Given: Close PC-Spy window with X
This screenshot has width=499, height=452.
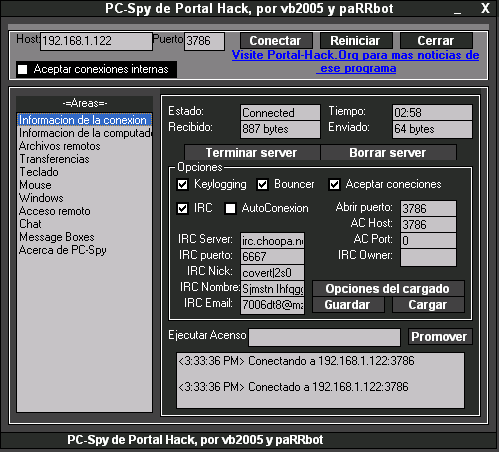Looking at the screenshot, I should [x=485, y=8].
